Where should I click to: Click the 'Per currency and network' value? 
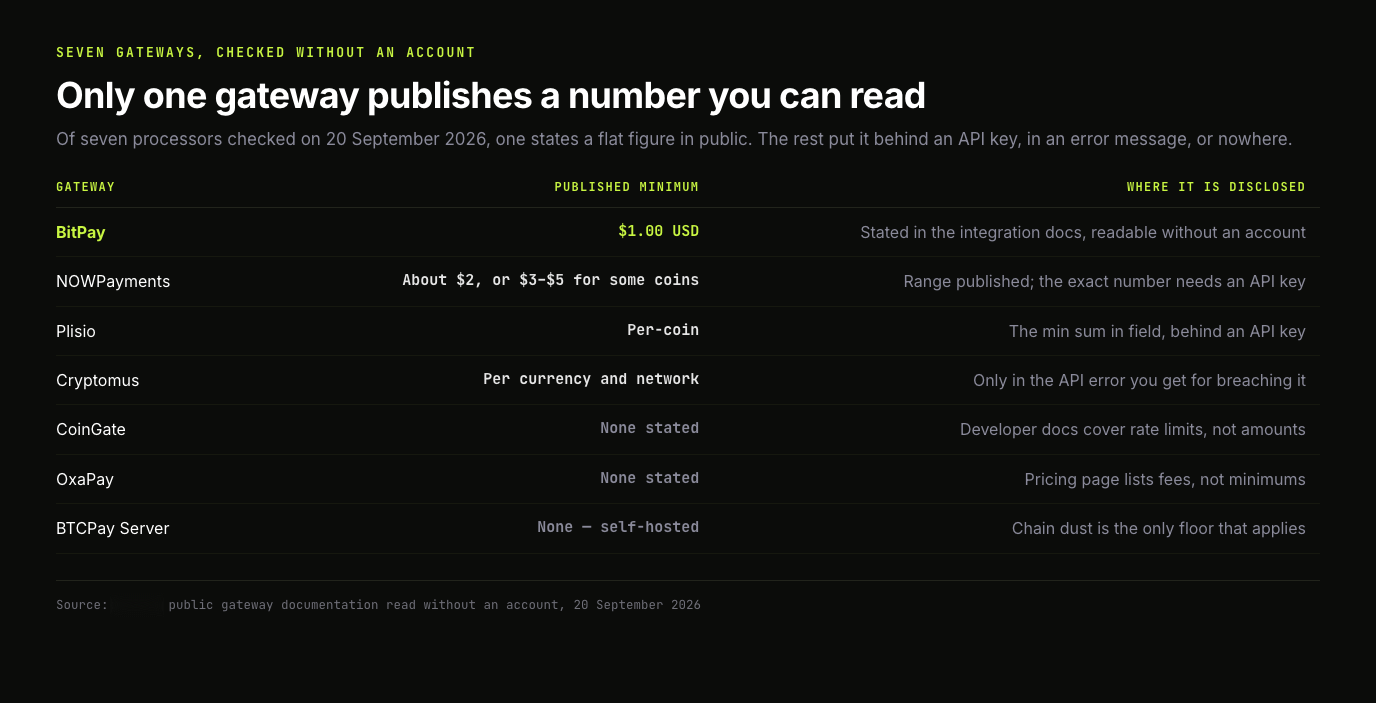click(x=591, y=379)
